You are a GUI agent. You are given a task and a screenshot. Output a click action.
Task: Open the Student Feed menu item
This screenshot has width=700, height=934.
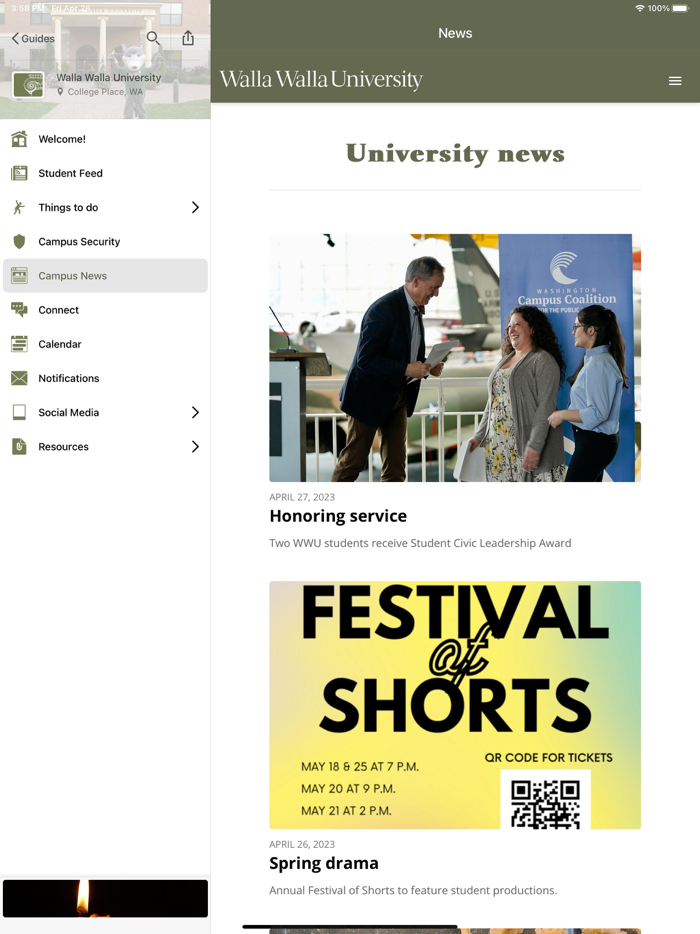105,173
